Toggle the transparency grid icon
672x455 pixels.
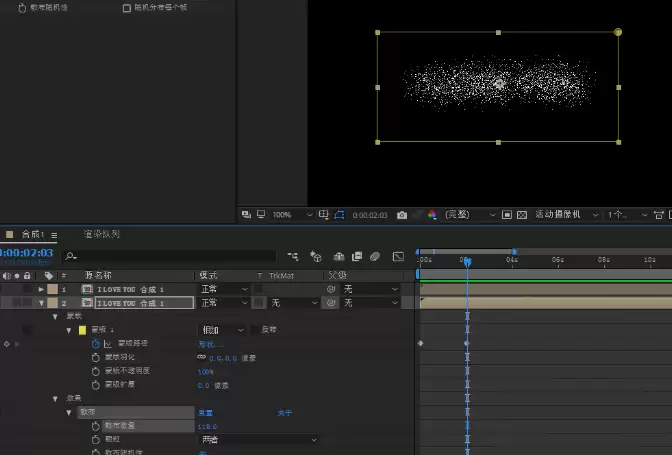(522, 215)
